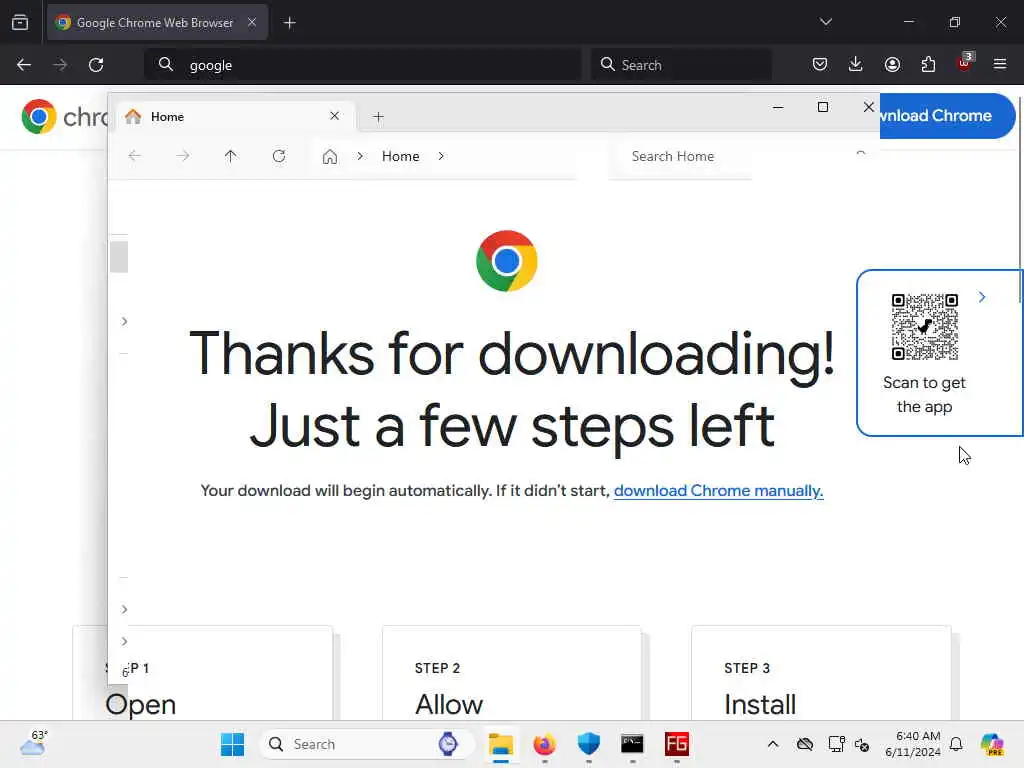The image size is (1024, 768).
Task: Select the Home tab in File Explorer
Action: click(x=237, y=117)
